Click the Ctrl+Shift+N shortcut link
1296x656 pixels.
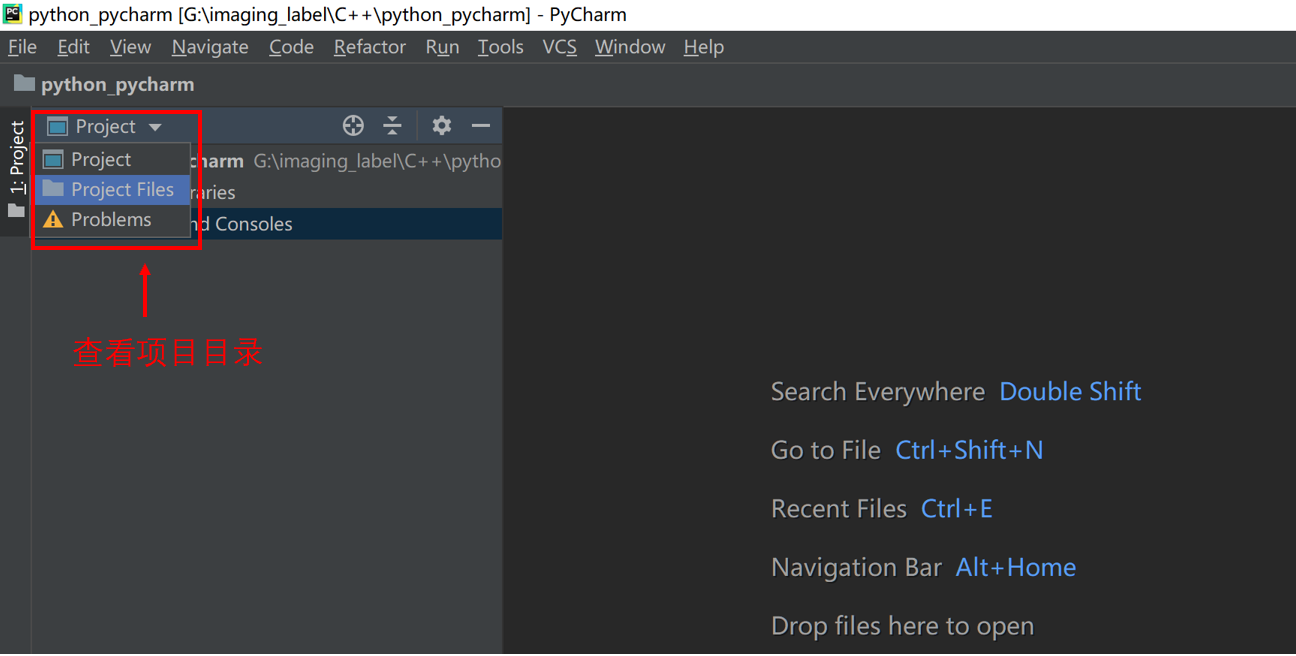pyautogui.click(x=969, y=450)
